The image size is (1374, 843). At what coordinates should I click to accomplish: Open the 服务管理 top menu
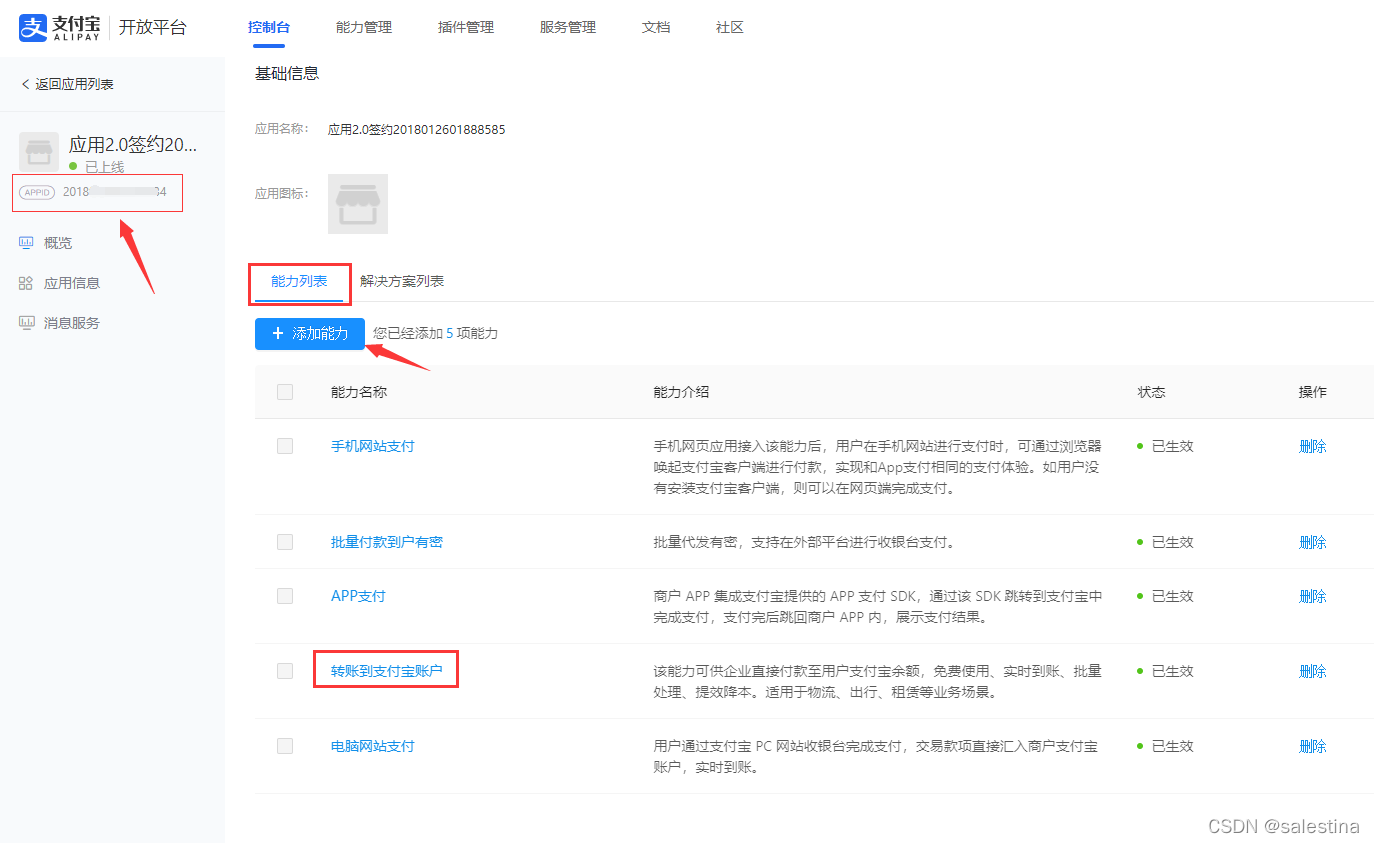click(568, 27)
